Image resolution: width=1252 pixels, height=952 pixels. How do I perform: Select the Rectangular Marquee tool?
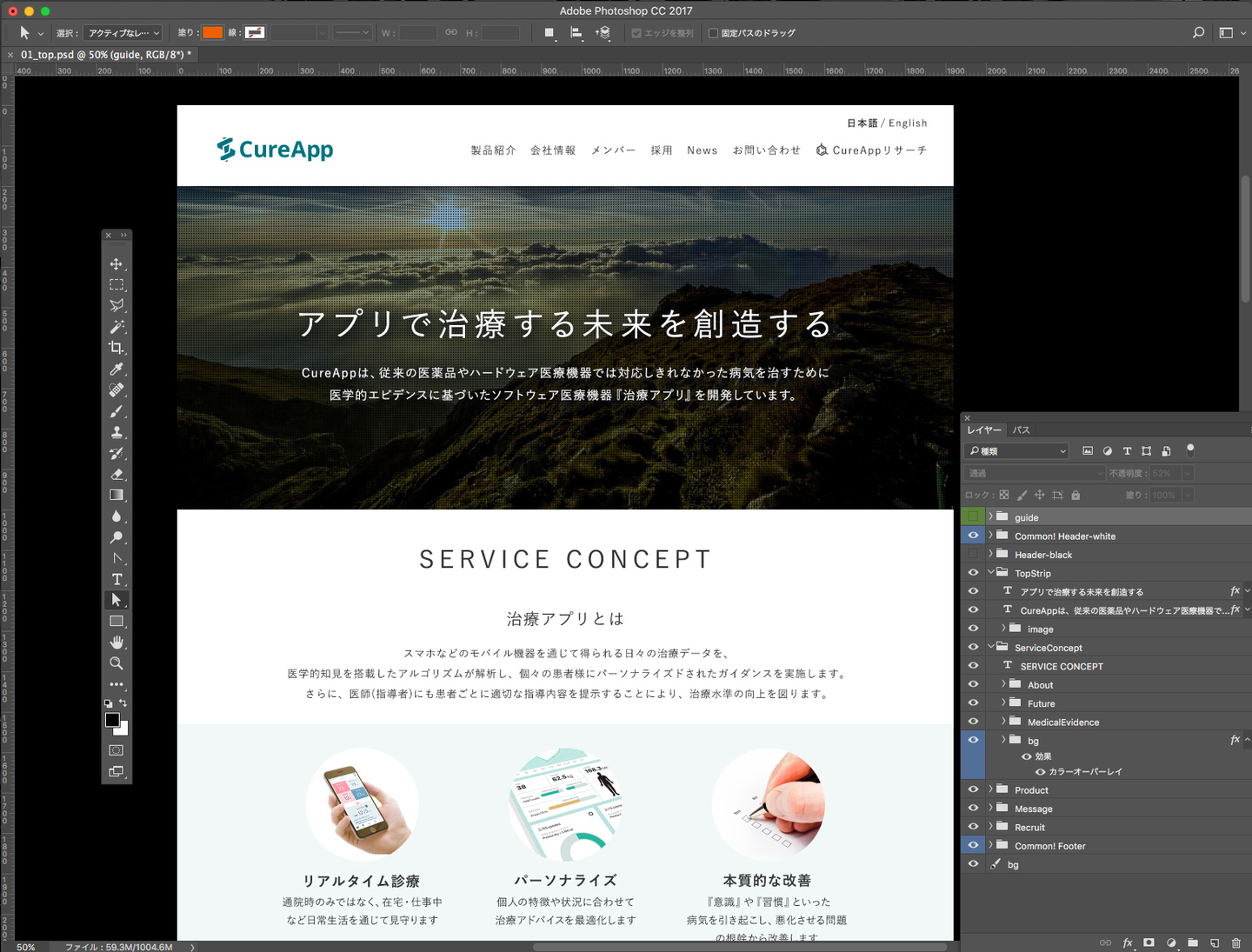117,284
